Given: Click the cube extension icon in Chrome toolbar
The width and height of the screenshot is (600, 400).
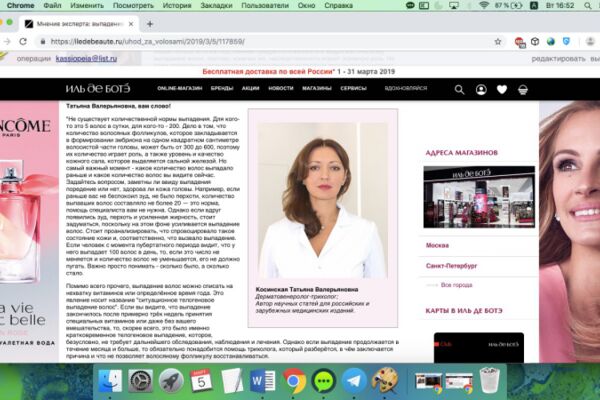Looking at the screenshot, I should click(x=535, y=41).
